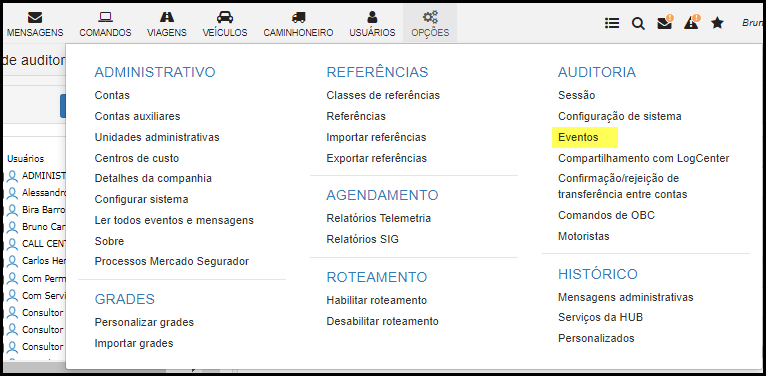The height and width of the screenshot is (376, 766).
Task: Click the favorites star icon
Action: click(x=717, y=22)
